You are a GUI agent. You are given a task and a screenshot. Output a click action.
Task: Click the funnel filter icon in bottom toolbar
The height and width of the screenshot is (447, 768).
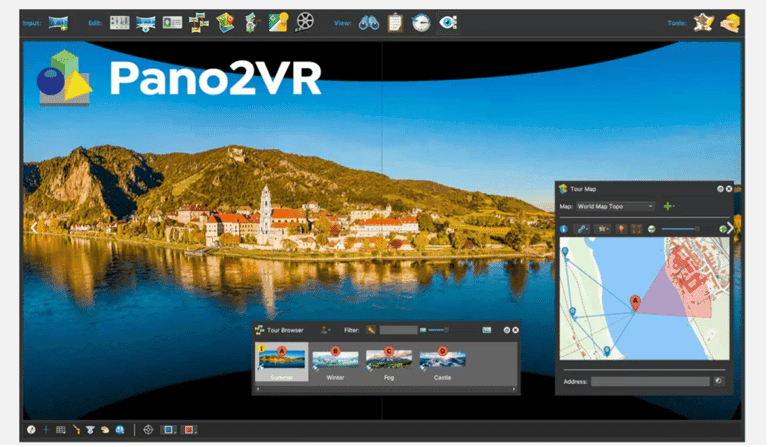point(90,430)
